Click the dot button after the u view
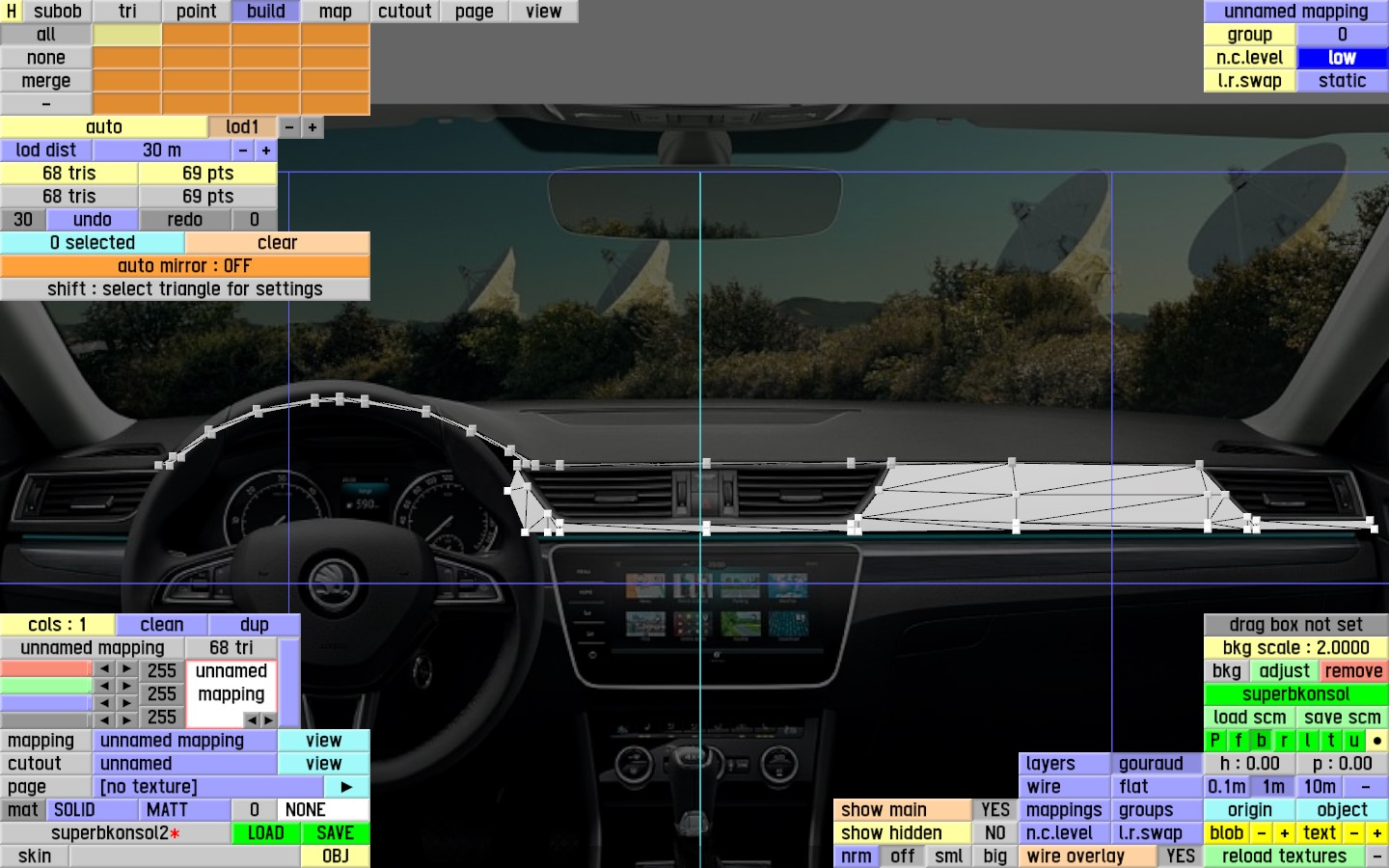The width and height of the screenshot is (1389, 868). [x=1377, y=741]
